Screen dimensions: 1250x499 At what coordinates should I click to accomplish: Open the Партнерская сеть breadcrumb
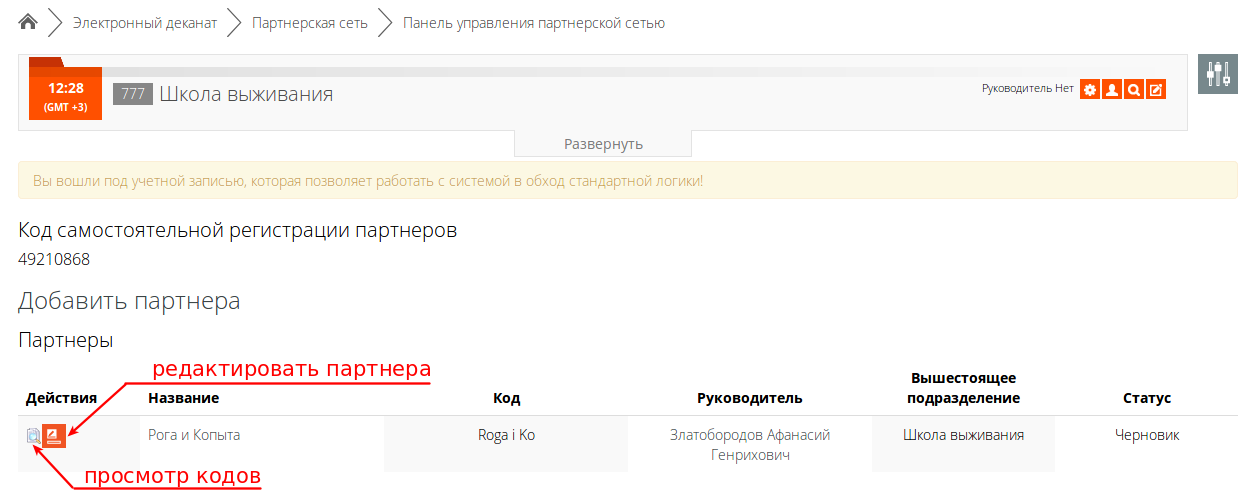tap(309, 23)
